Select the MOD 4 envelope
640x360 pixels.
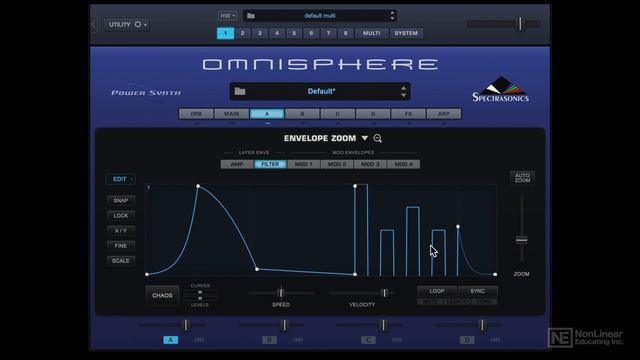[x=404, y=164]
